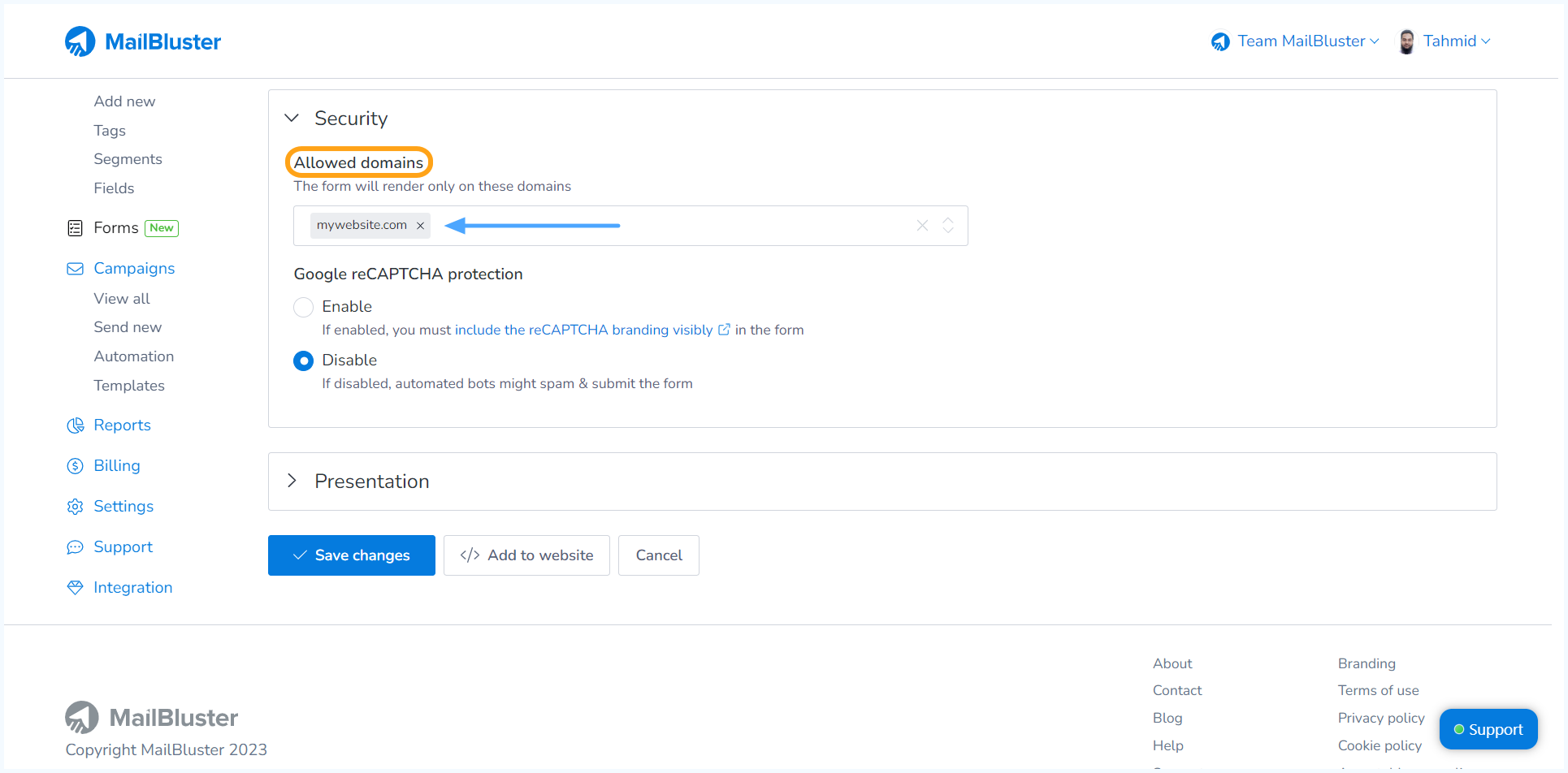Open Billing using the dollar icon
1568x773 pixels.
pos(75,465)
